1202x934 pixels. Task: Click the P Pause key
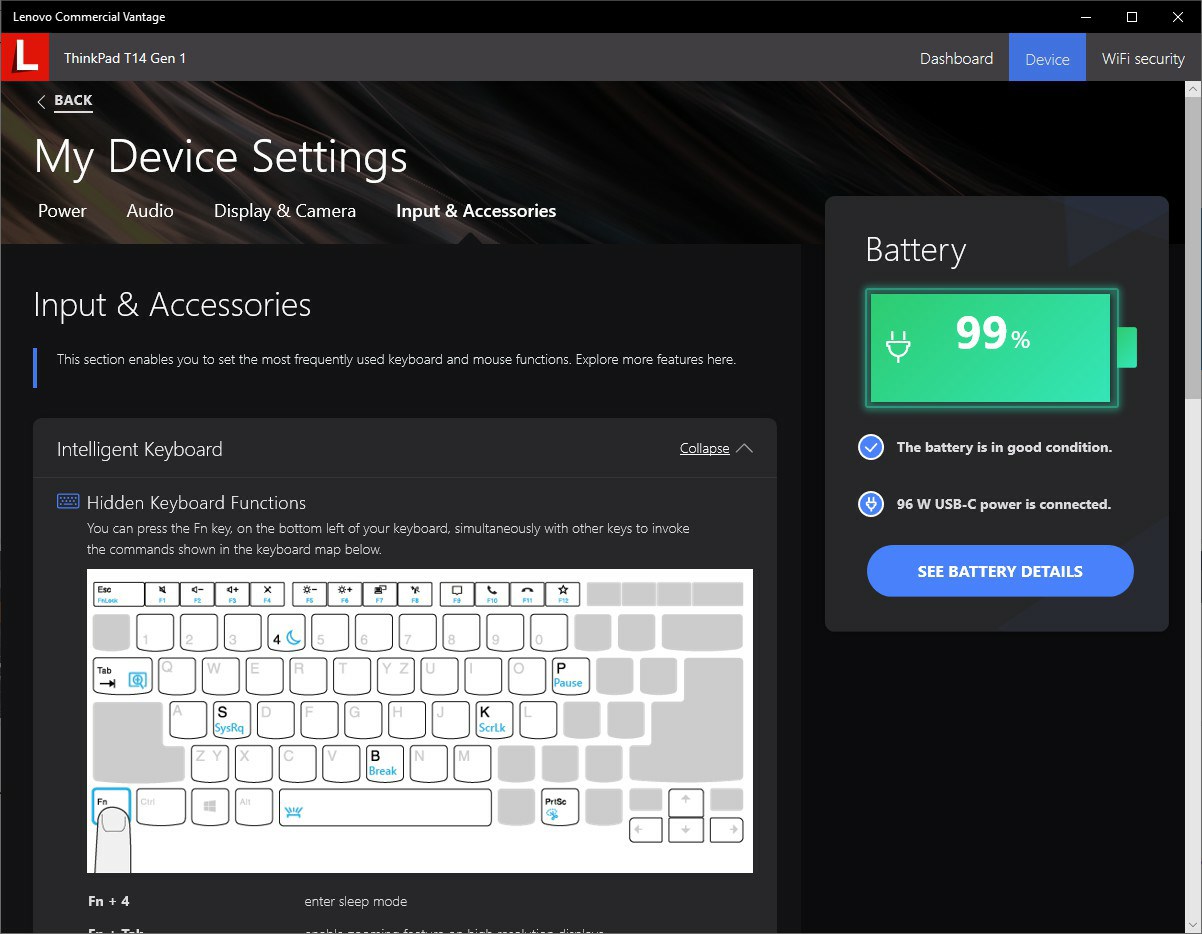[x=568, y=675]
